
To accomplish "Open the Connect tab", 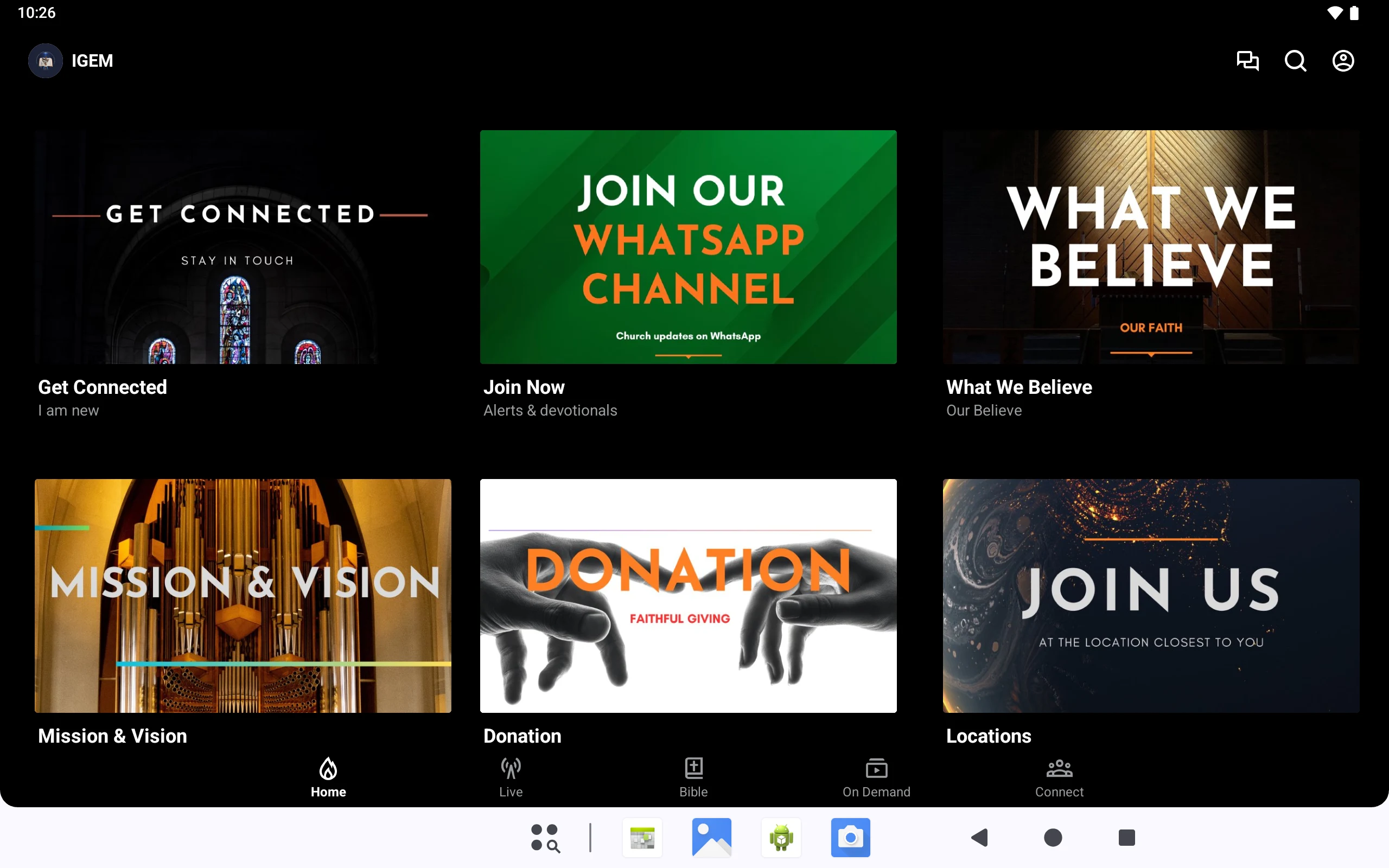I will 1059,778.
